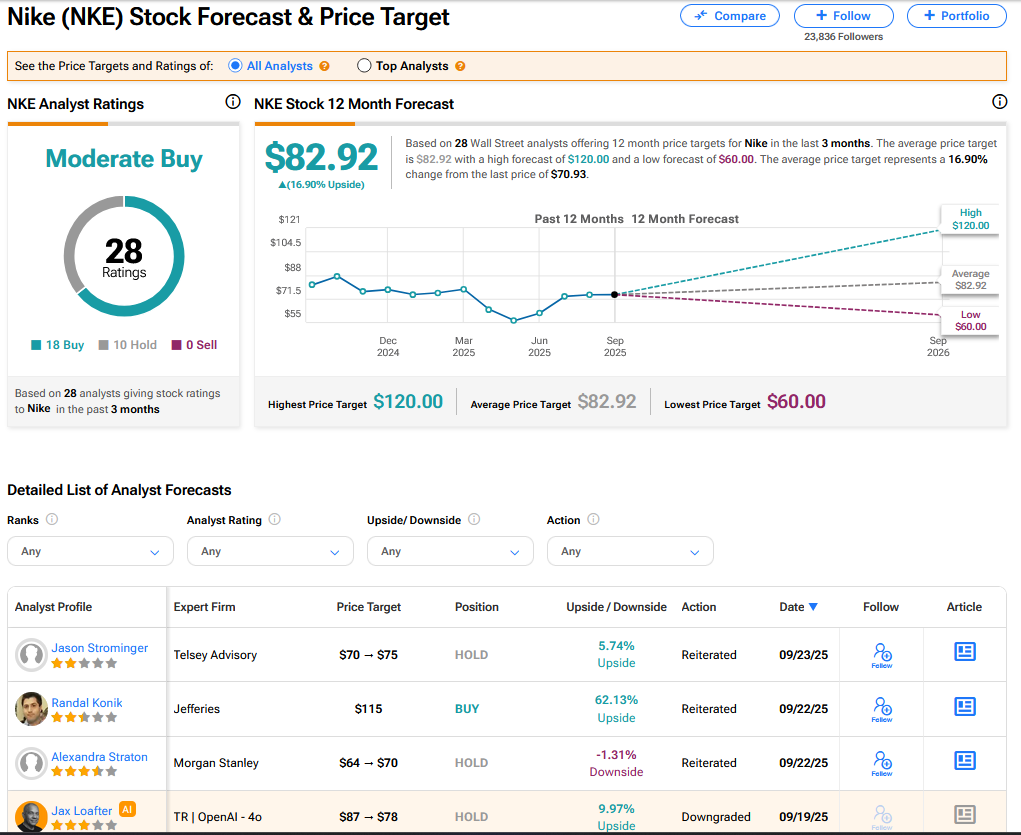Screen dimensions: 1021x835
Task: Click the Sep 2025 black chart point
Action: 615,295
